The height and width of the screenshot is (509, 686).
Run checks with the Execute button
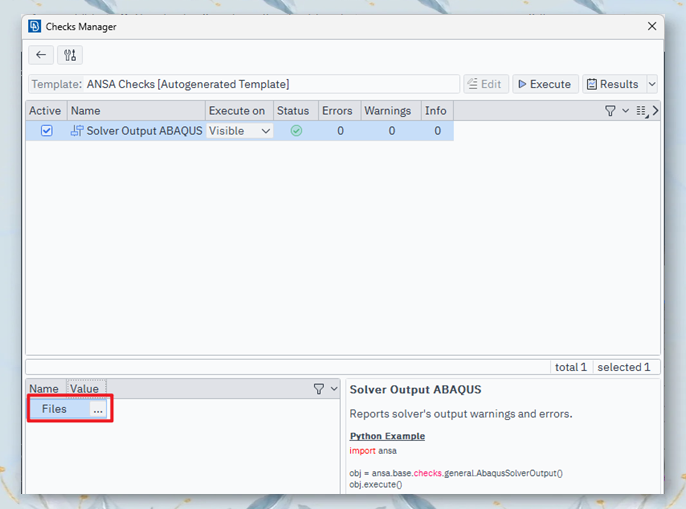[545, 84]
